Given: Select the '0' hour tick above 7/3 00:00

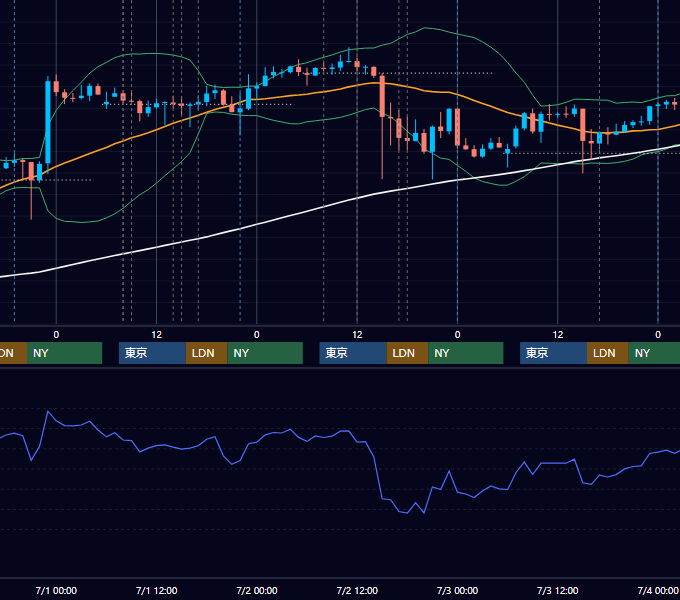Looking at the screenshot, I should coord(457,335).
